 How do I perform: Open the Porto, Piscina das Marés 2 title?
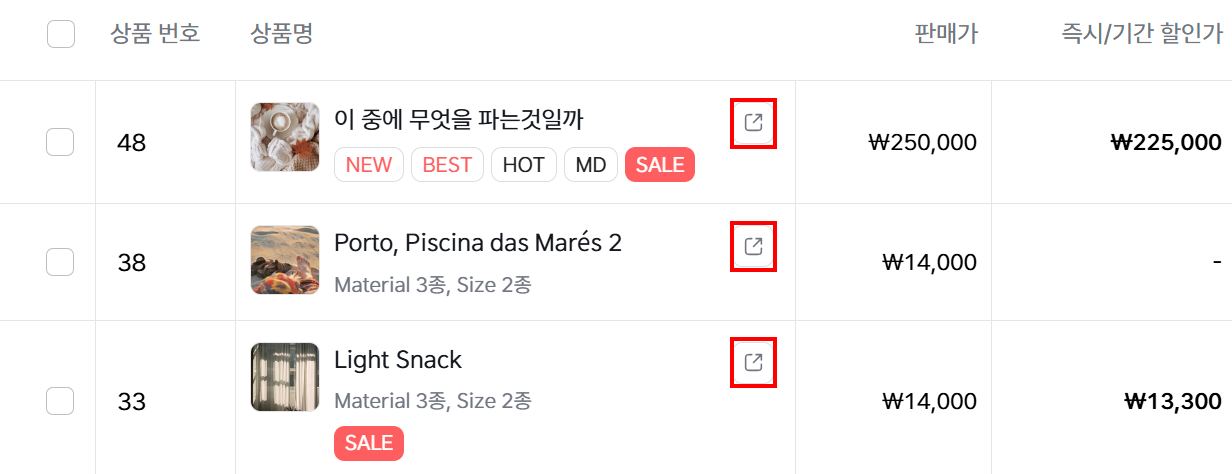[478, 243]
